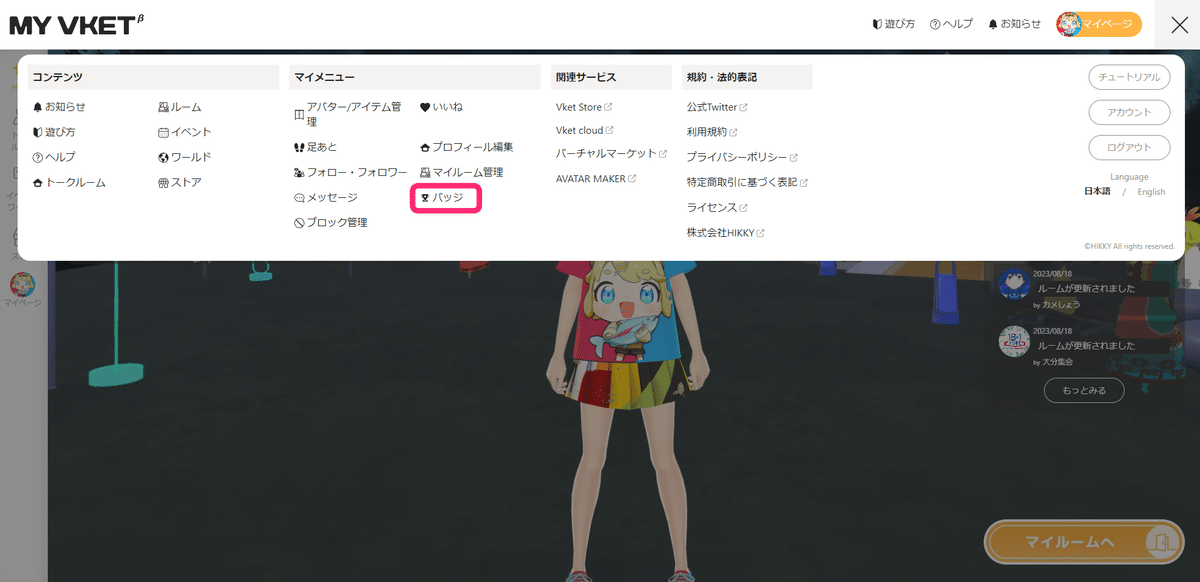The image size is (1200, 582).
Task: Click the ログアウト button
Action: [x=1129, y=147]
